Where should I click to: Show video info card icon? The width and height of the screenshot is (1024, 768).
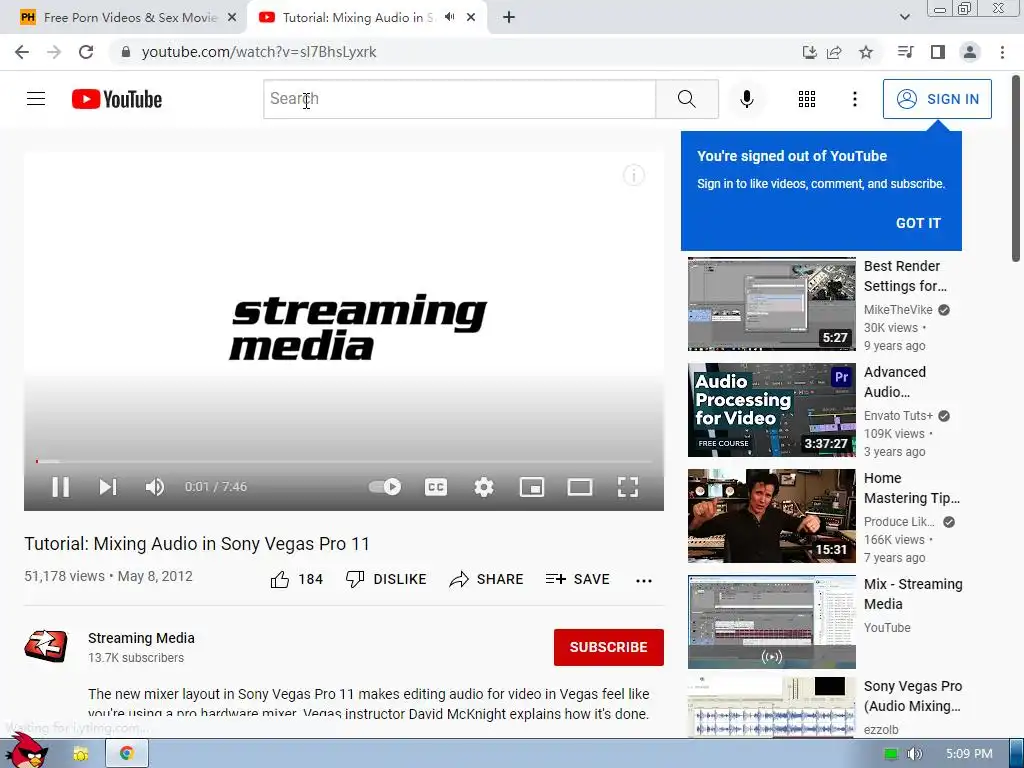(x=633, y=175)
